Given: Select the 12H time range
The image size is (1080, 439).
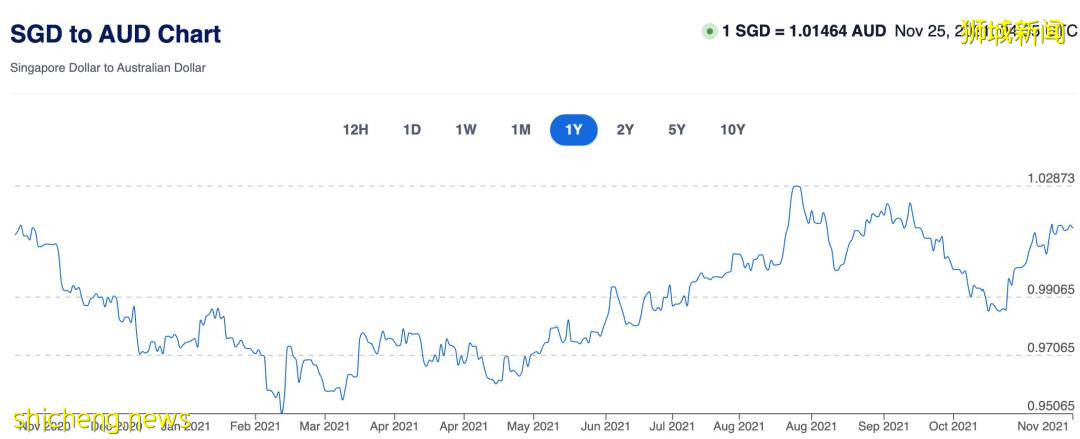Looking at the screenshot, I should pos(356,129).
